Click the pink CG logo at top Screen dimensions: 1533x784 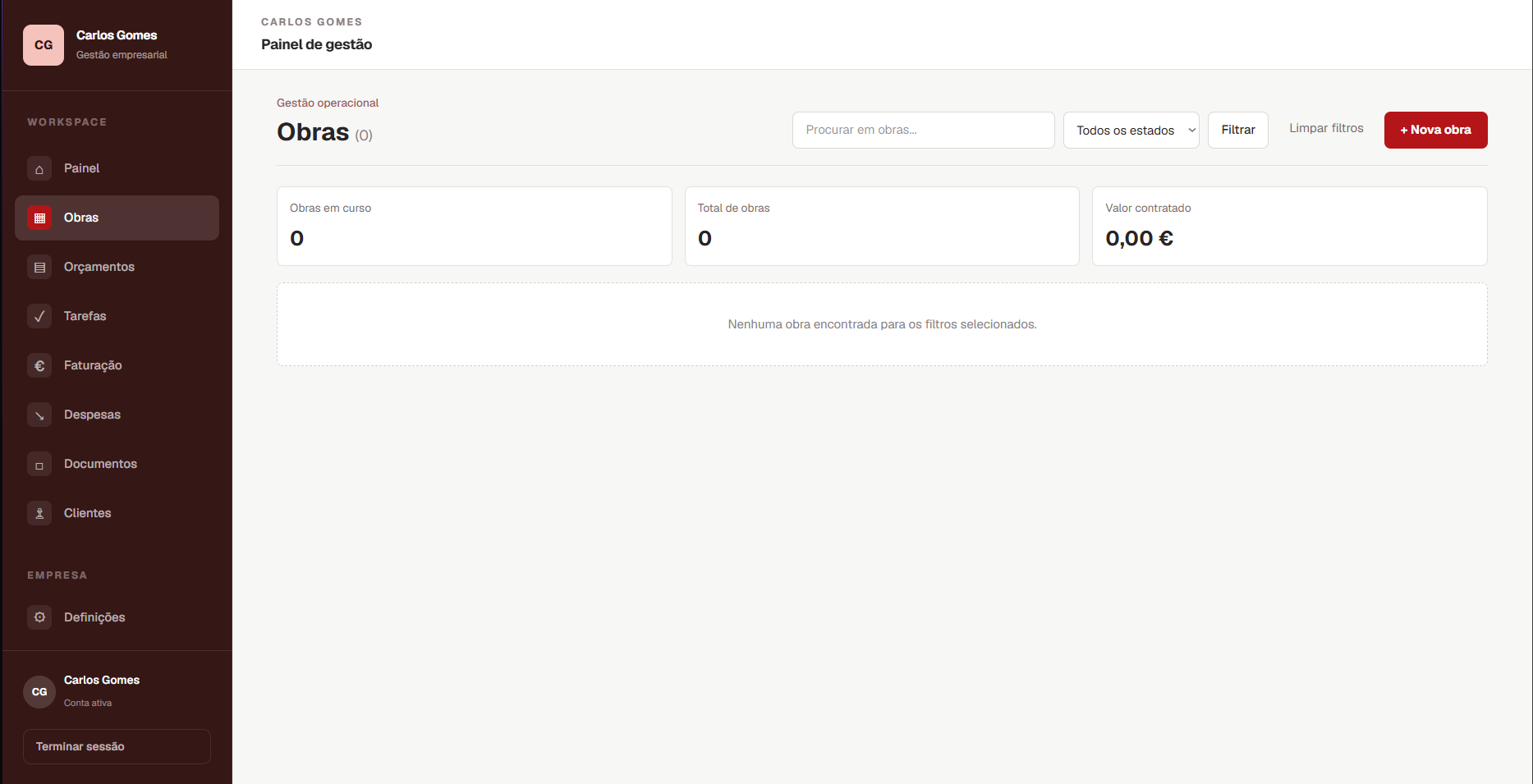point(44,45)
